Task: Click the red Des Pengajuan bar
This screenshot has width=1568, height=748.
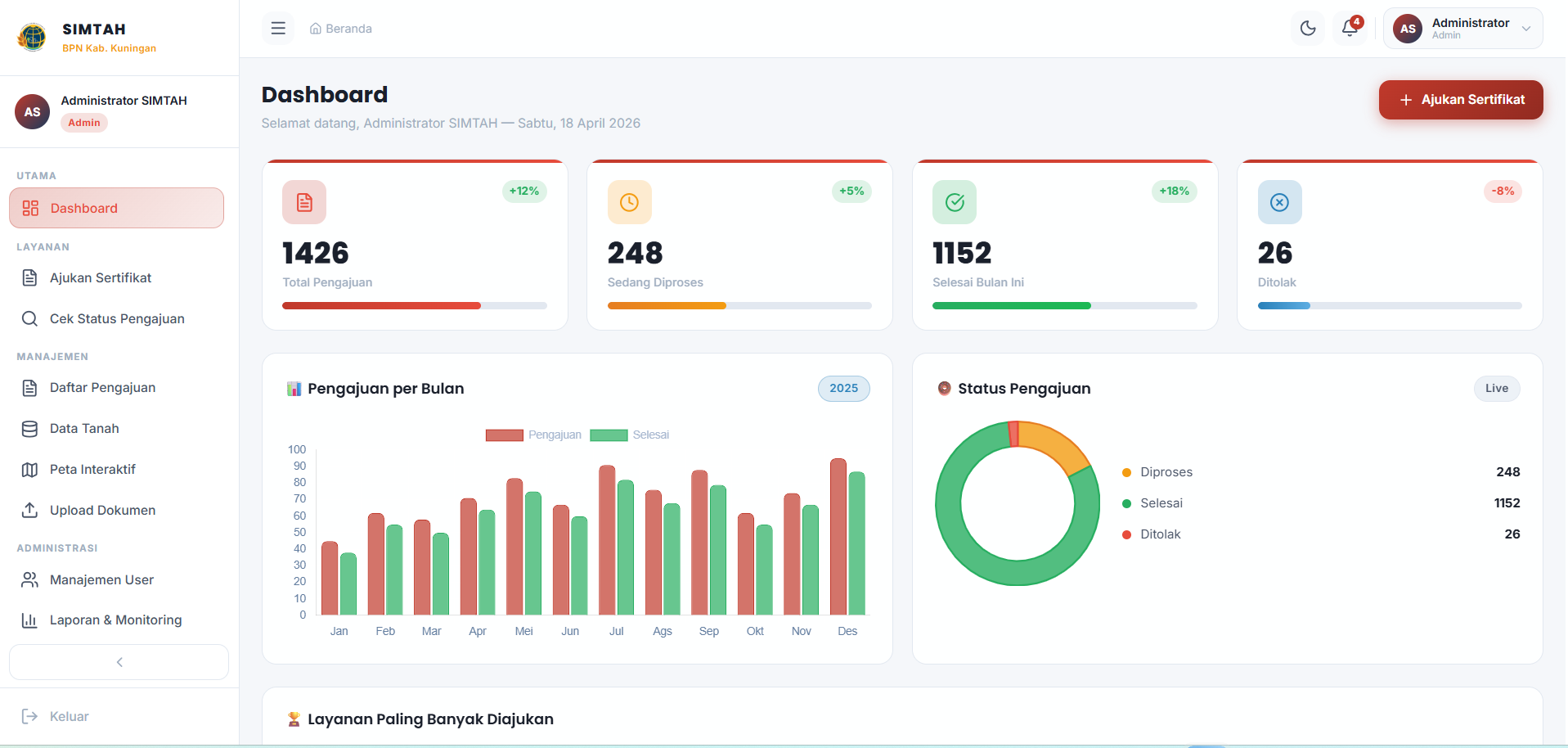Action: (x=838, y=537)
